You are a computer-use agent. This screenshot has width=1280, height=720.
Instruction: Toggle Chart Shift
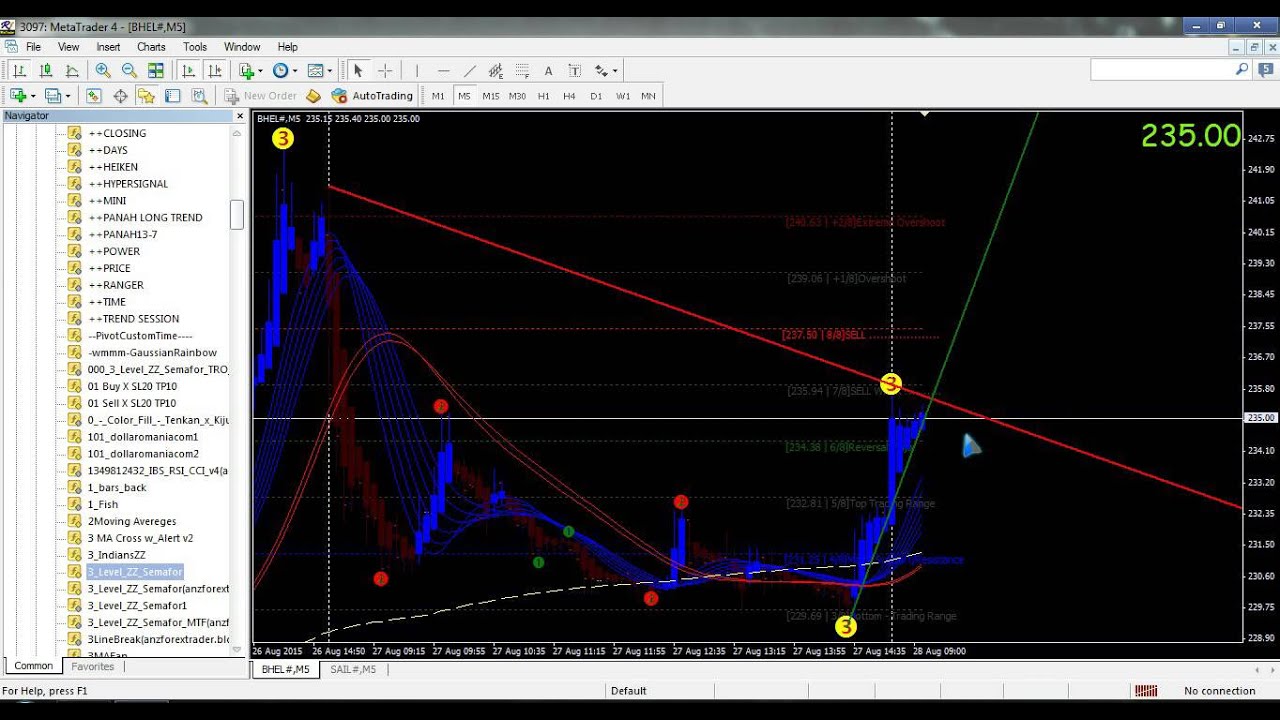(214, 70)
